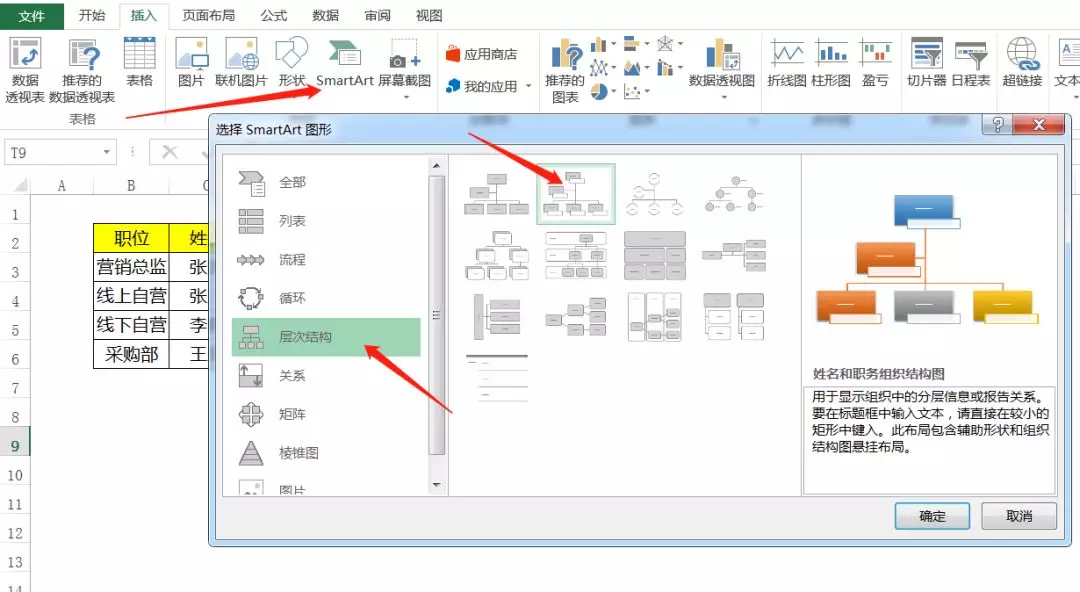Switch to the 公式 formulas tab
This screenshot has width=1080, height=592.
coord(274,15)
